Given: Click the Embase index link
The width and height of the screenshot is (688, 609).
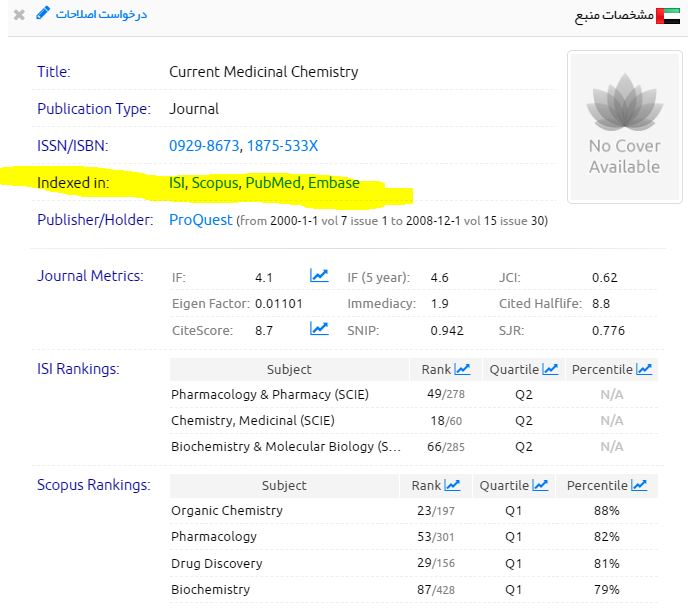Looking at the screenshot, I should tap(333, 183).
